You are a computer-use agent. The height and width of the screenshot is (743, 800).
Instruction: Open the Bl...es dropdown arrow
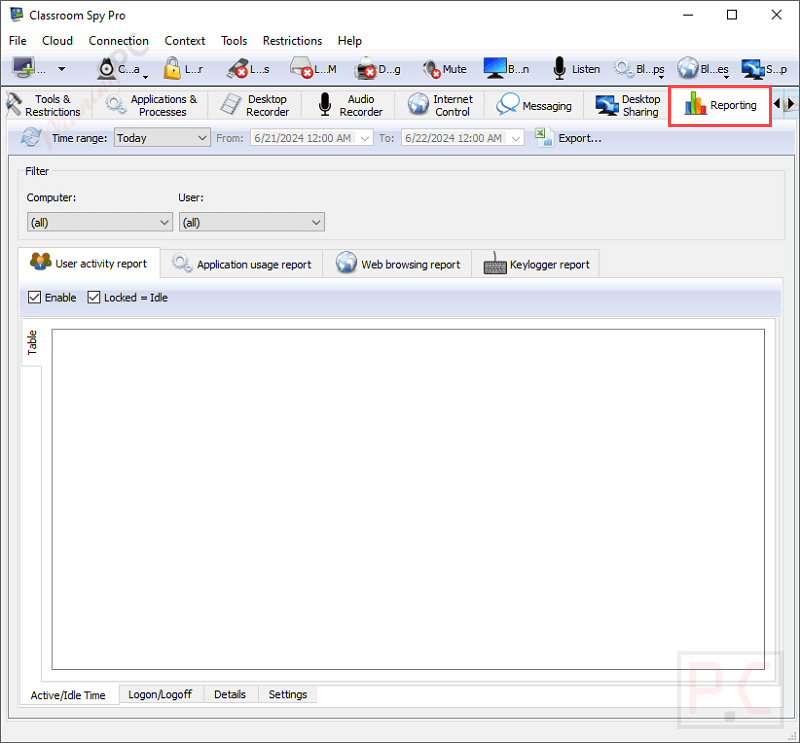point(726,77)
